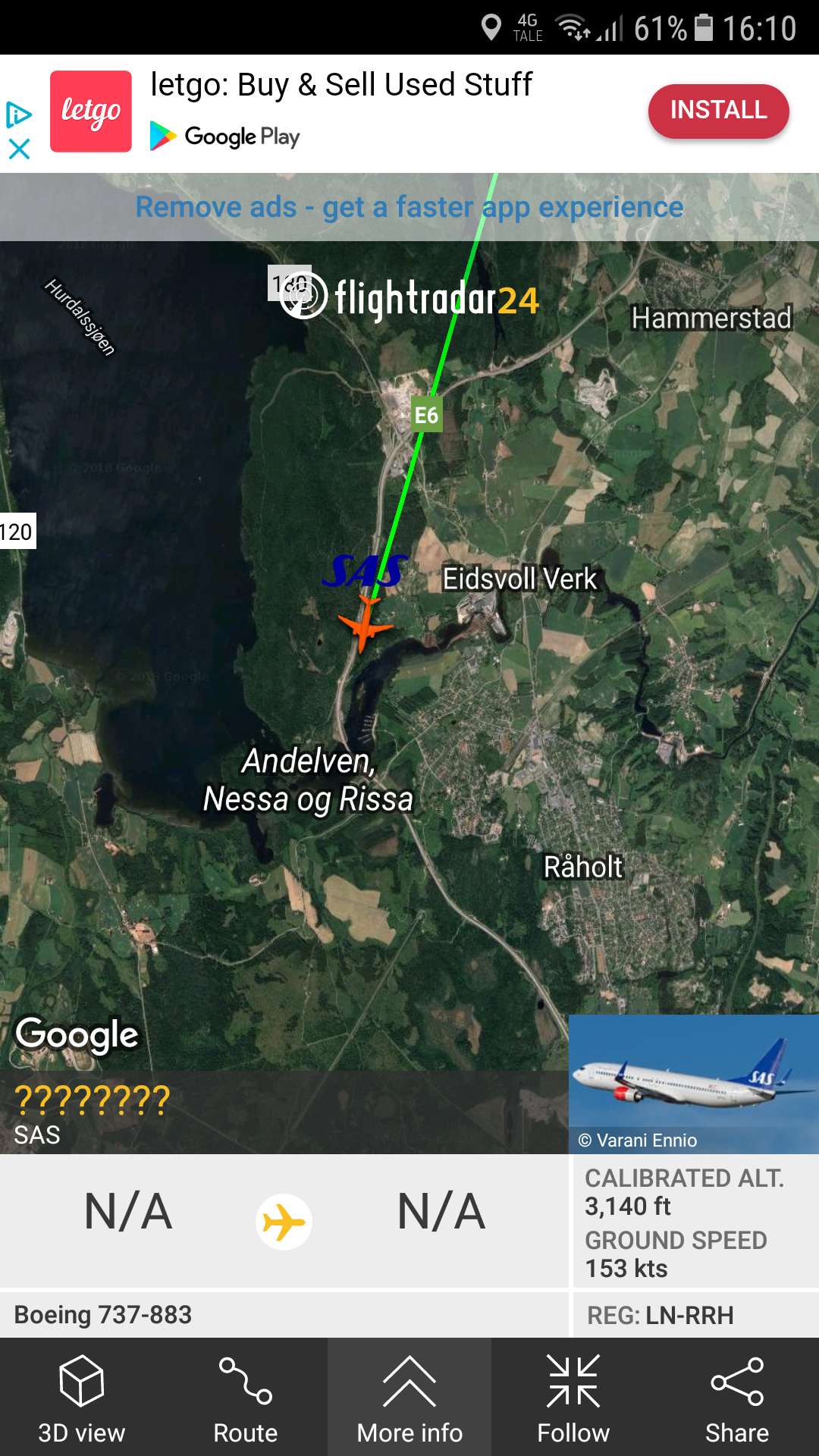Screen dimensions: 819x1456
Task: Tap Remove ads banner link
Action: click(409, 207)
